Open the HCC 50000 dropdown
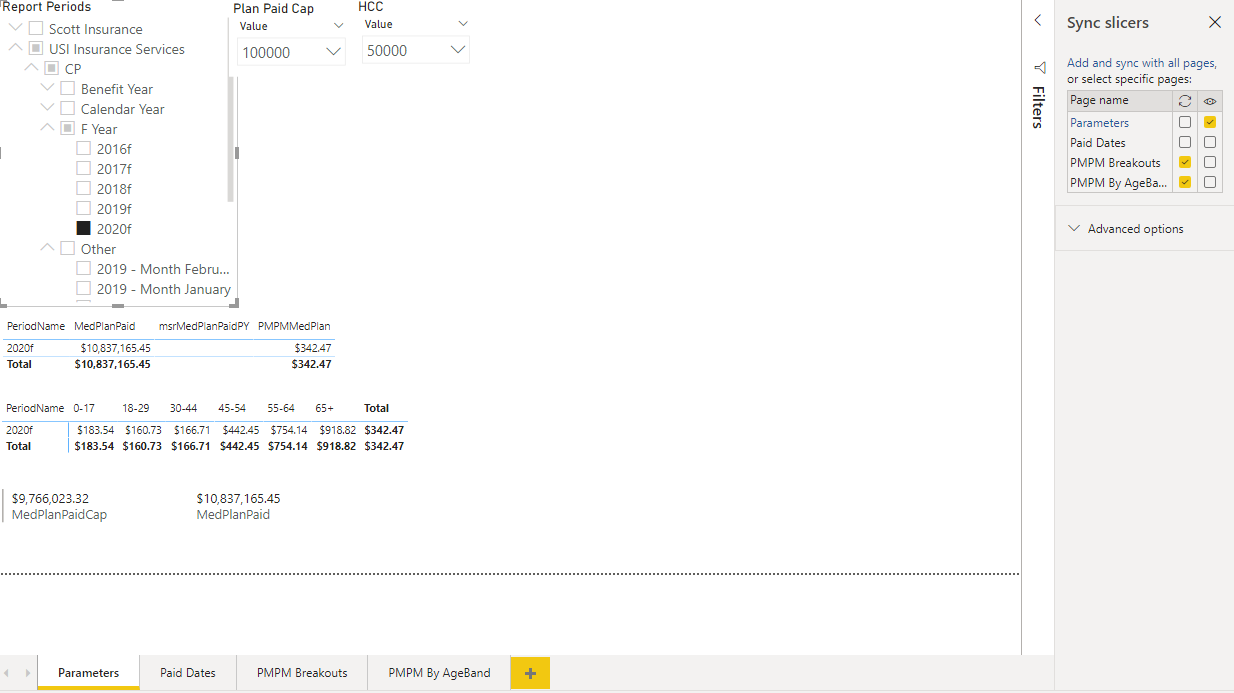The height and width of the screenshot is (693, 1234). [415, 50]
